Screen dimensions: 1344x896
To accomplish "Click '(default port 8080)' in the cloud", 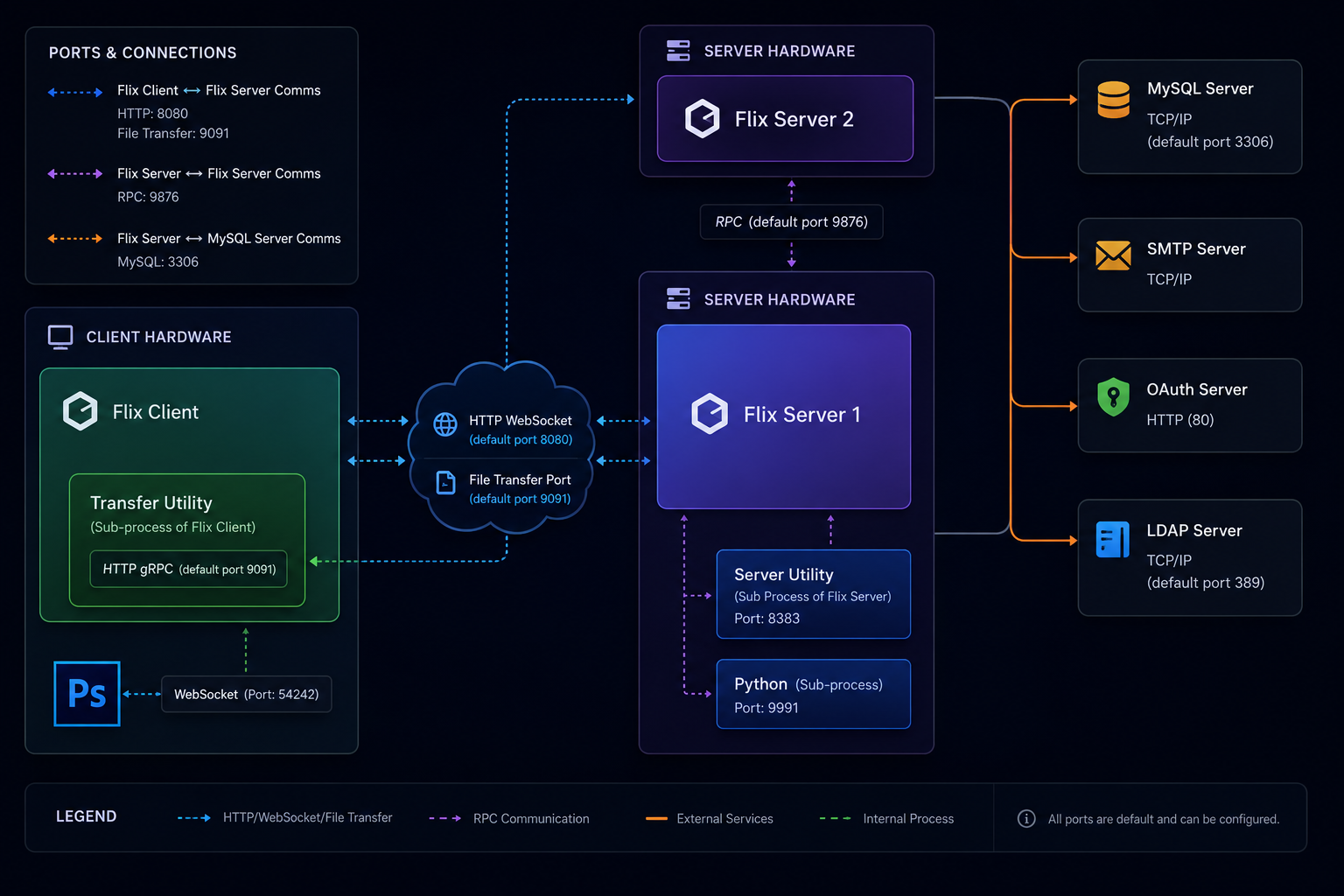I will [x=521, y=439].
